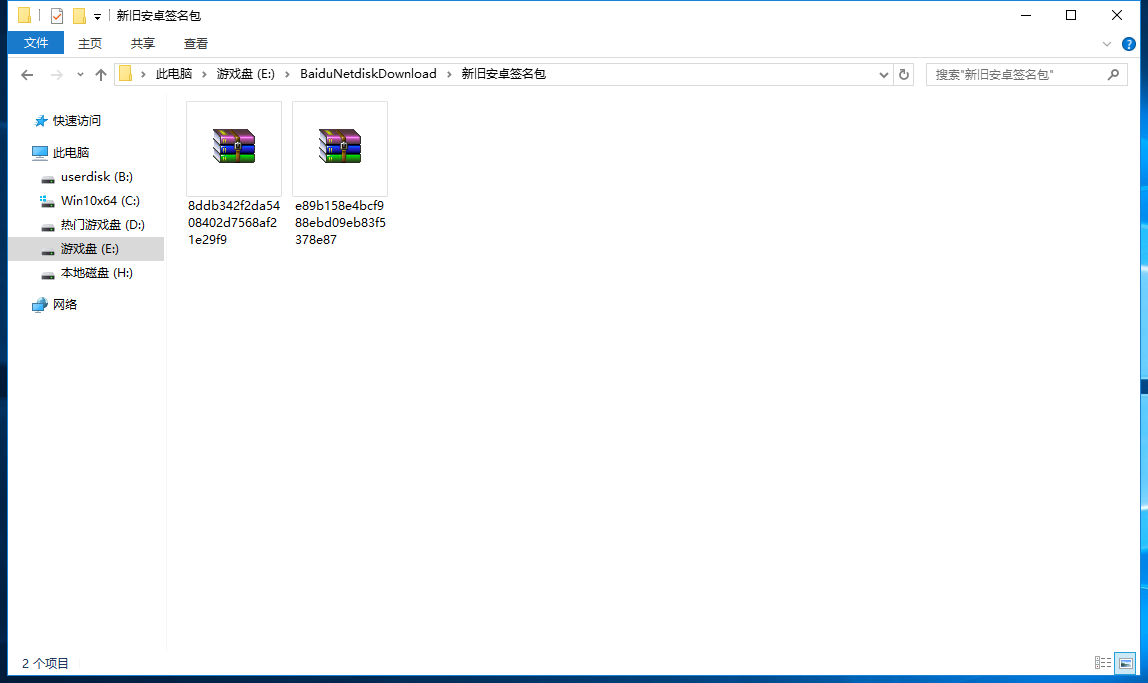
Task: Go forward with the Forward arrow
Action: pos(56,75)
